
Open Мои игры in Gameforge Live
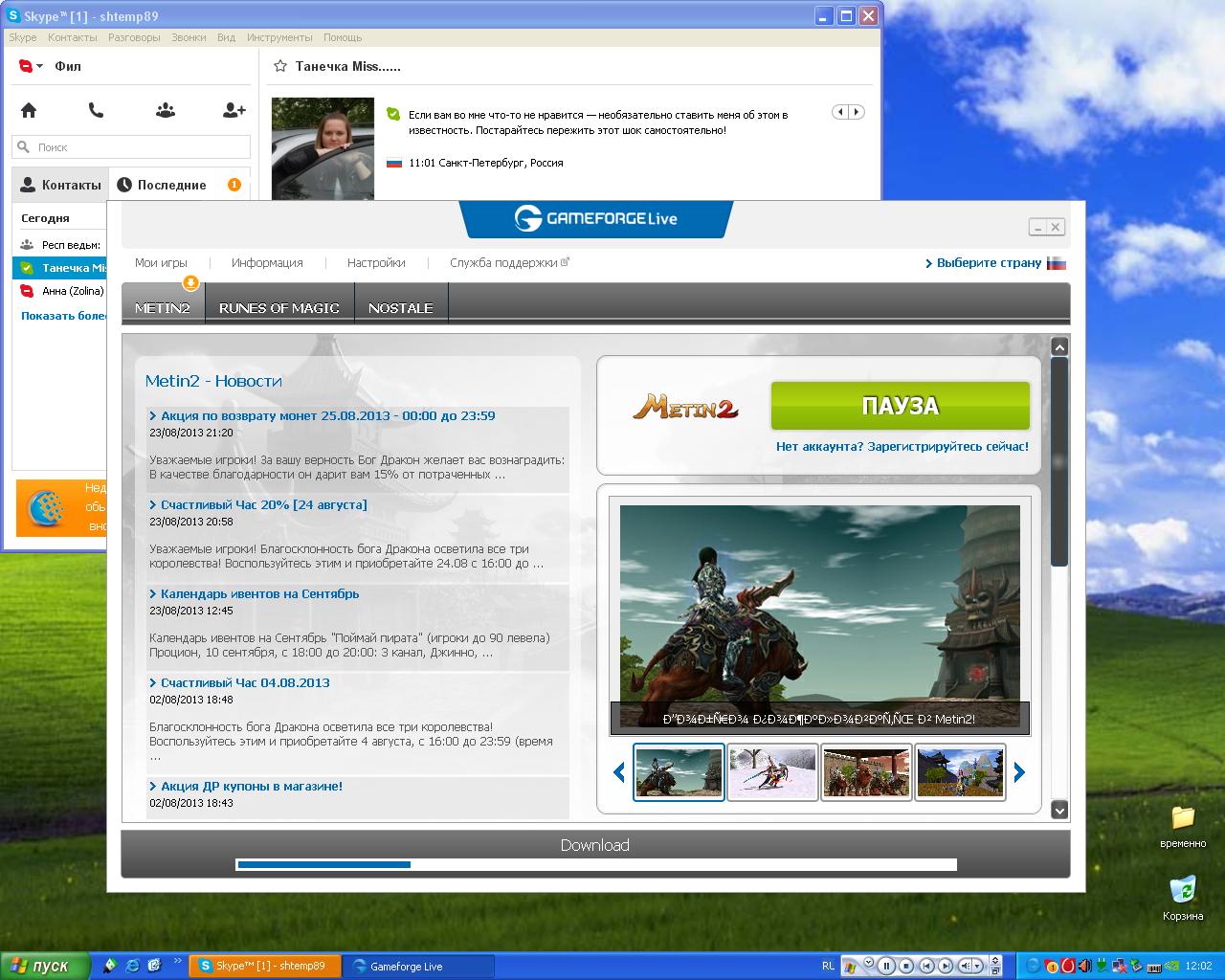(x=161, y=263)
